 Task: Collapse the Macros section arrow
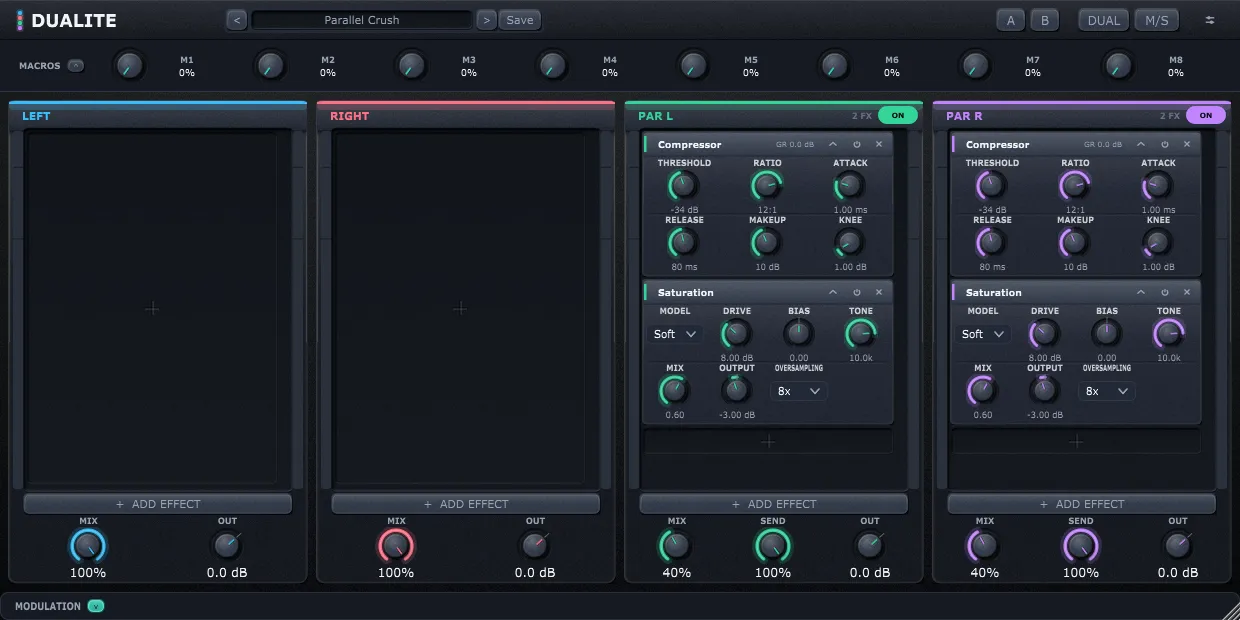76,66
